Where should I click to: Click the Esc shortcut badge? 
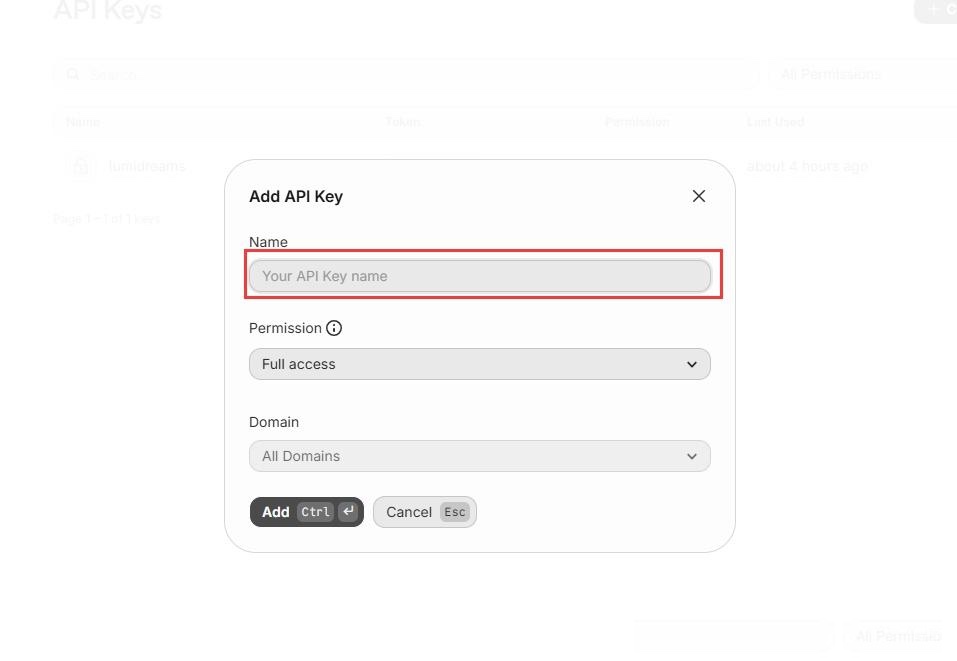[x=455, y=512]
